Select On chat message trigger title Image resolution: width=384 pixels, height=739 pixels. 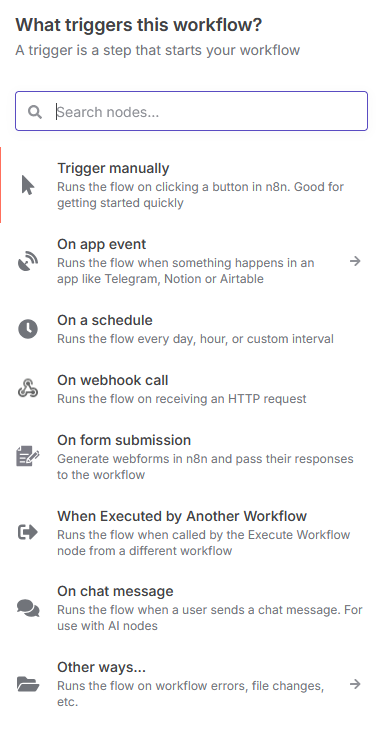[x=115, y=591]
